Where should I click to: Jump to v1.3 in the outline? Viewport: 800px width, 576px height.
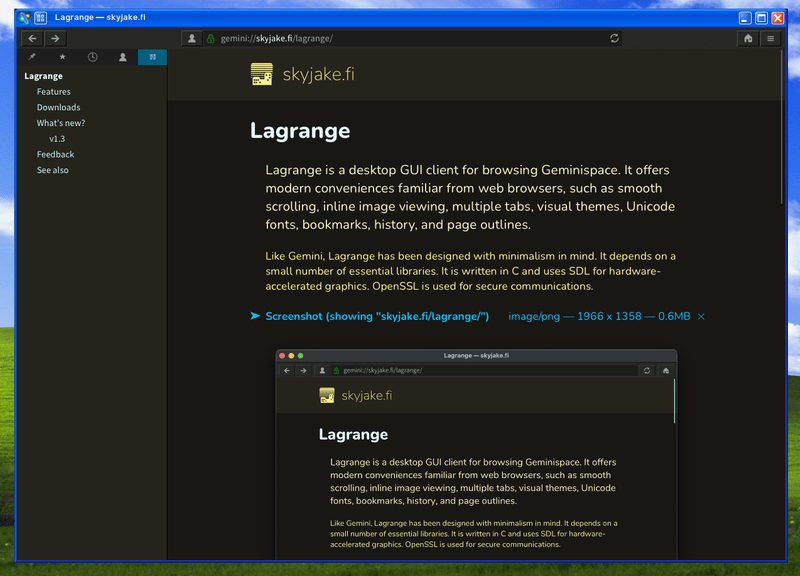pos(57,139)
